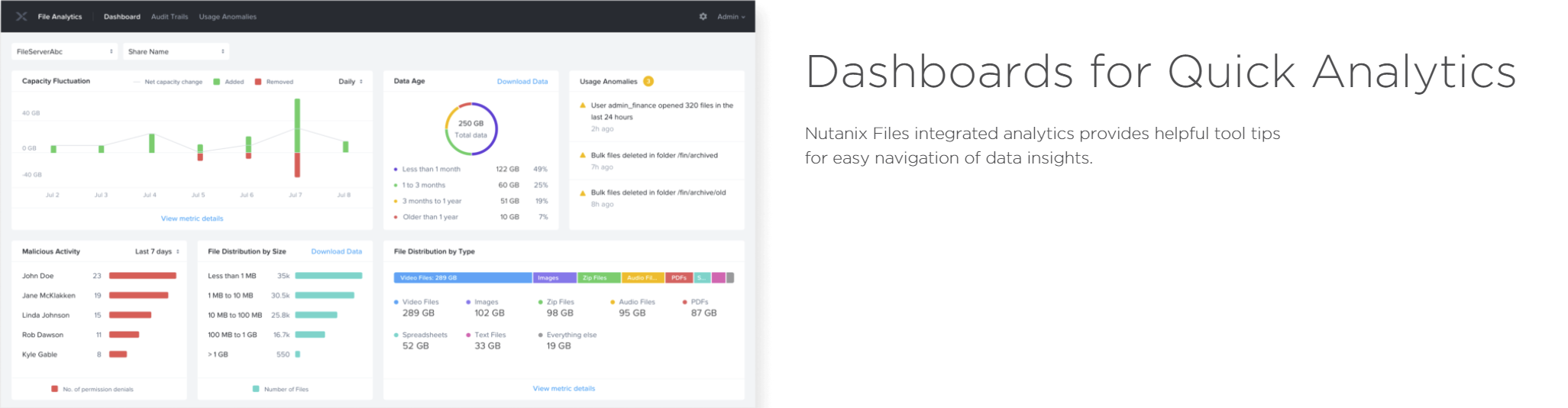Click the Text Files 33 GB entry

tap(487, 341)
